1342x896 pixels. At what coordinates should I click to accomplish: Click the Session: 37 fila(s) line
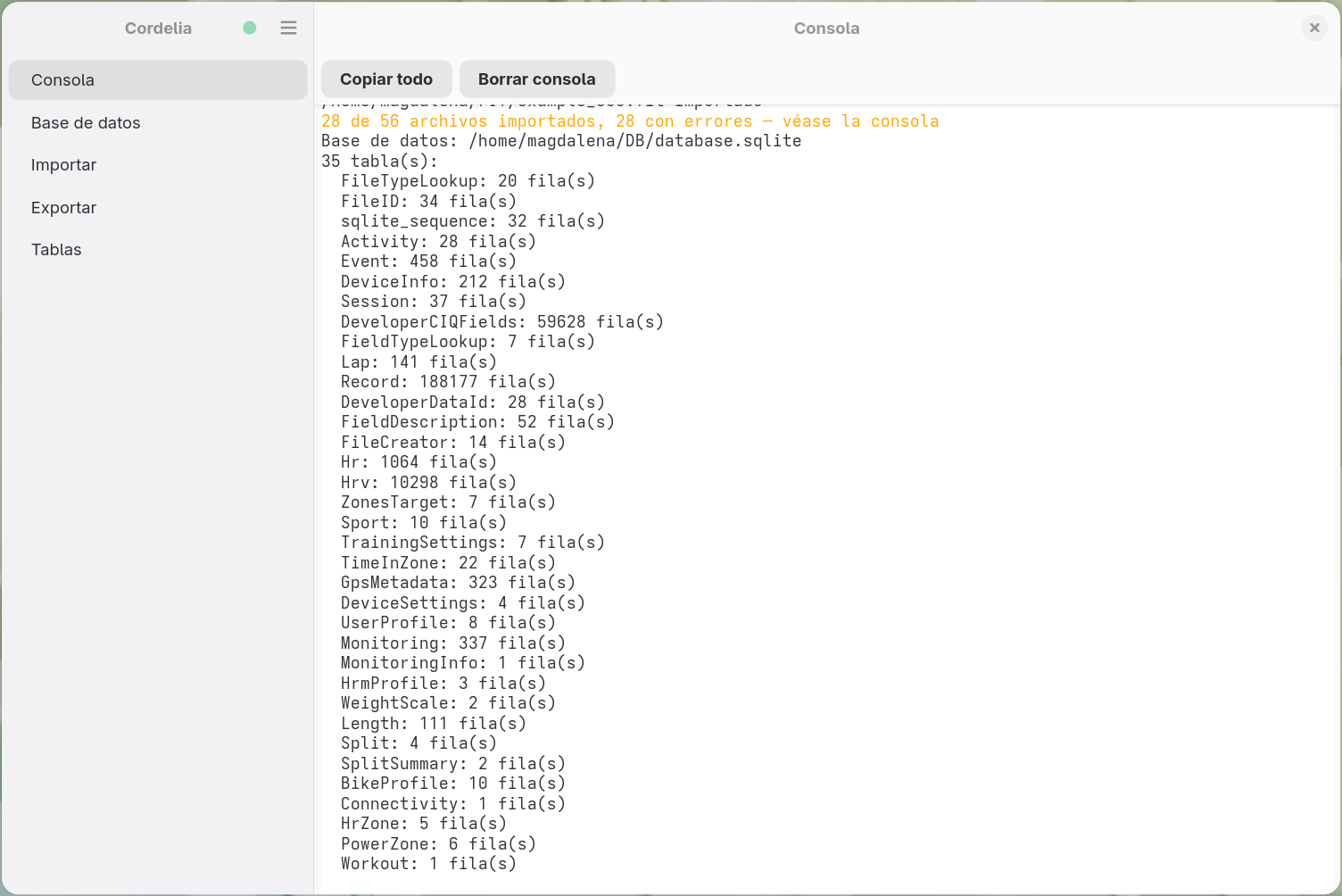[434, 302]
